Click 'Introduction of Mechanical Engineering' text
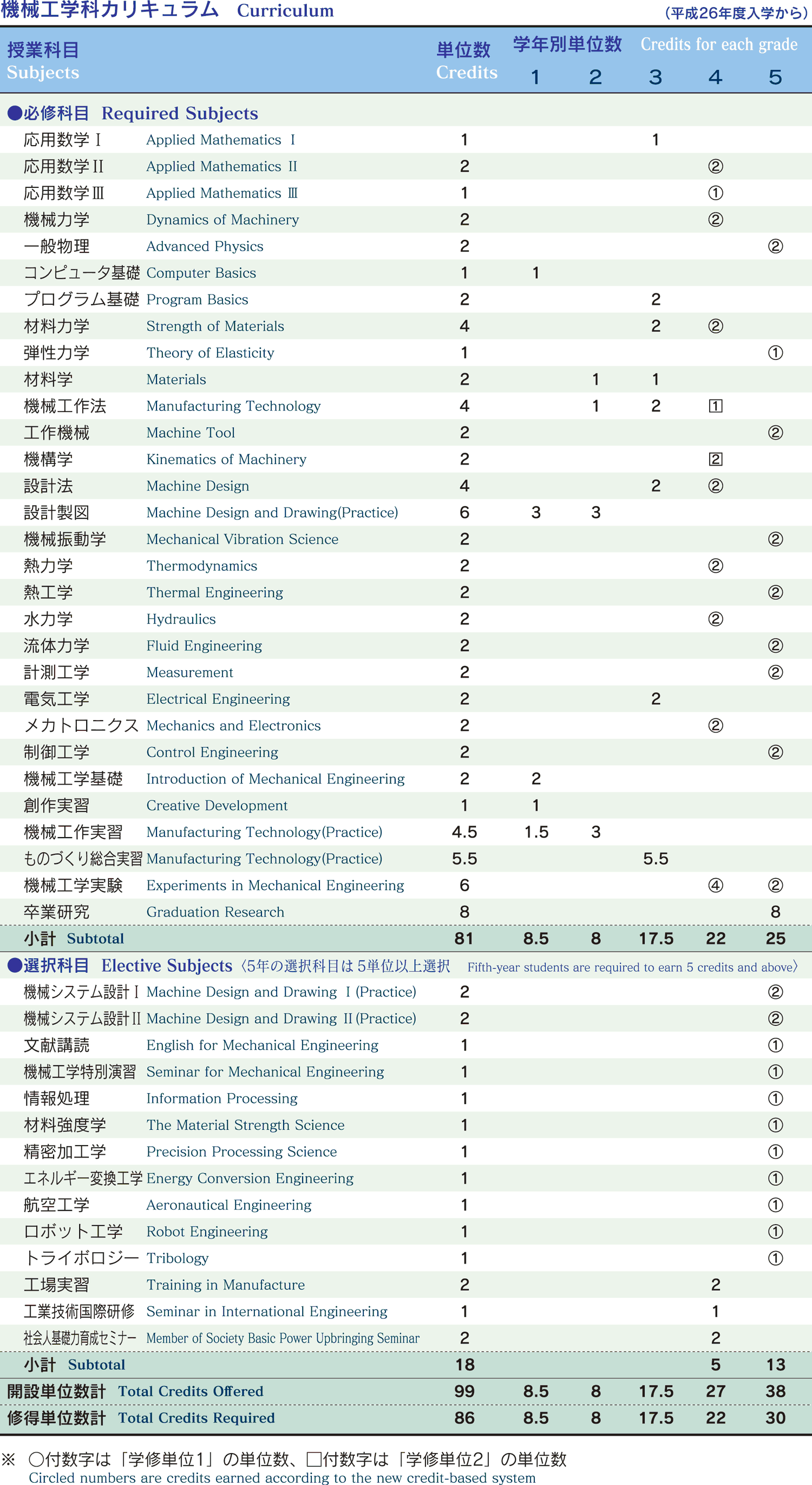 [276, 779]
